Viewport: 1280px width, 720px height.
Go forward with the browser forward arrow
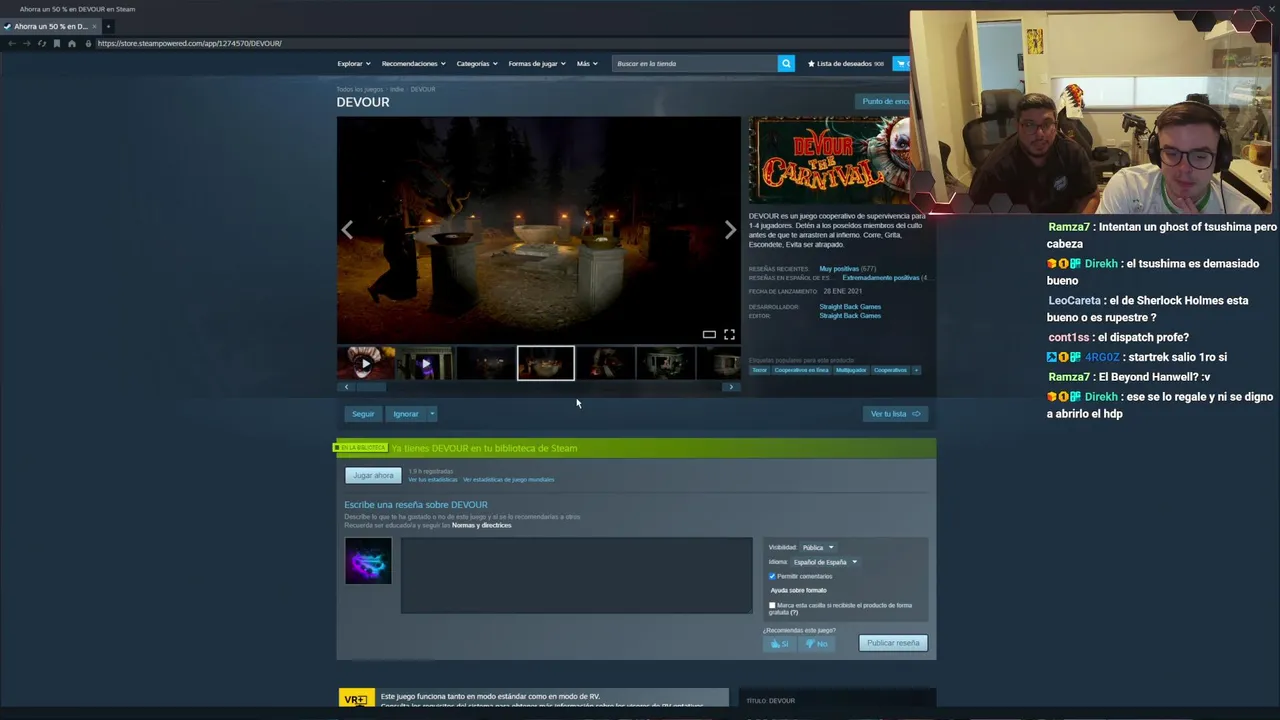point(26,43)
